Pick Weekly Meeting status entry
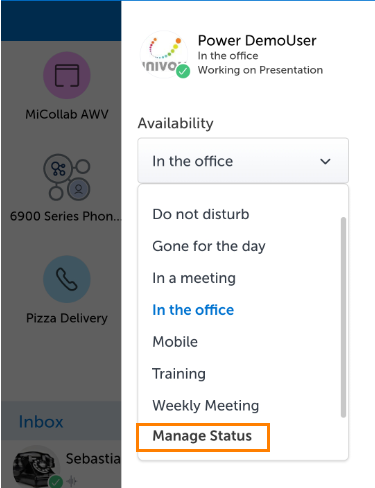The width and height of the screenshot is (375, 488). click(205, 406)
